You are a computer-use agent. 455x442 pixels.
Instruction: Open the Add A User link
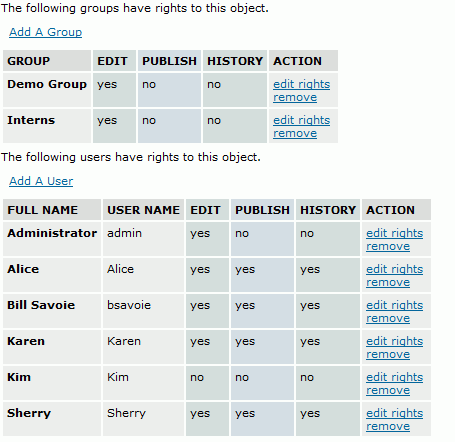tap(41, 181)
